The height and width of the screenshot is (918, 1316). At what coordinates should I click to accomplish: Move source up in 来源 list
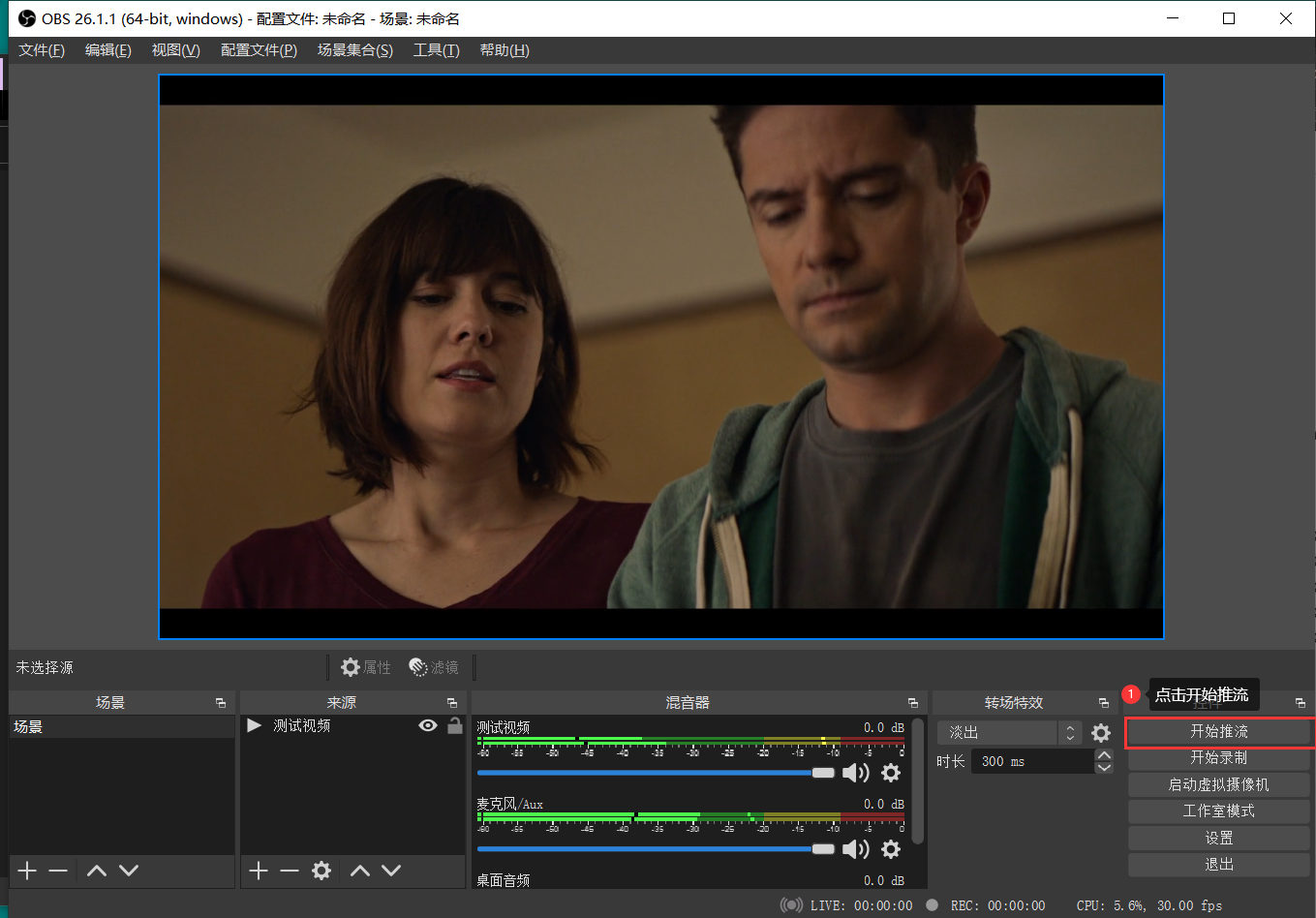pyautogui.click(x=360, y=871)
